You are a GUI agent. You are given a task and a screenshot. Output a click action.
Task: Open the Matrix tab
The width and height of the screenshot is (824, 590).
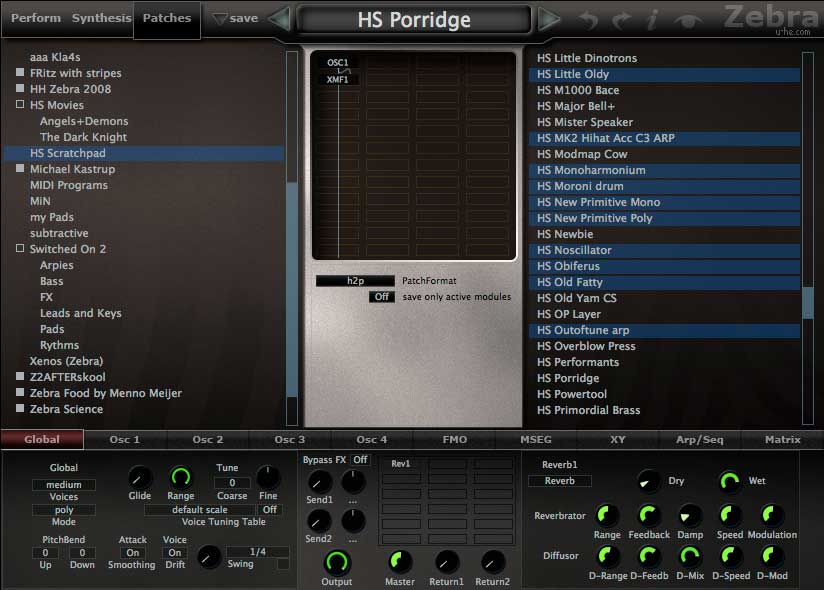coord(782,440)
